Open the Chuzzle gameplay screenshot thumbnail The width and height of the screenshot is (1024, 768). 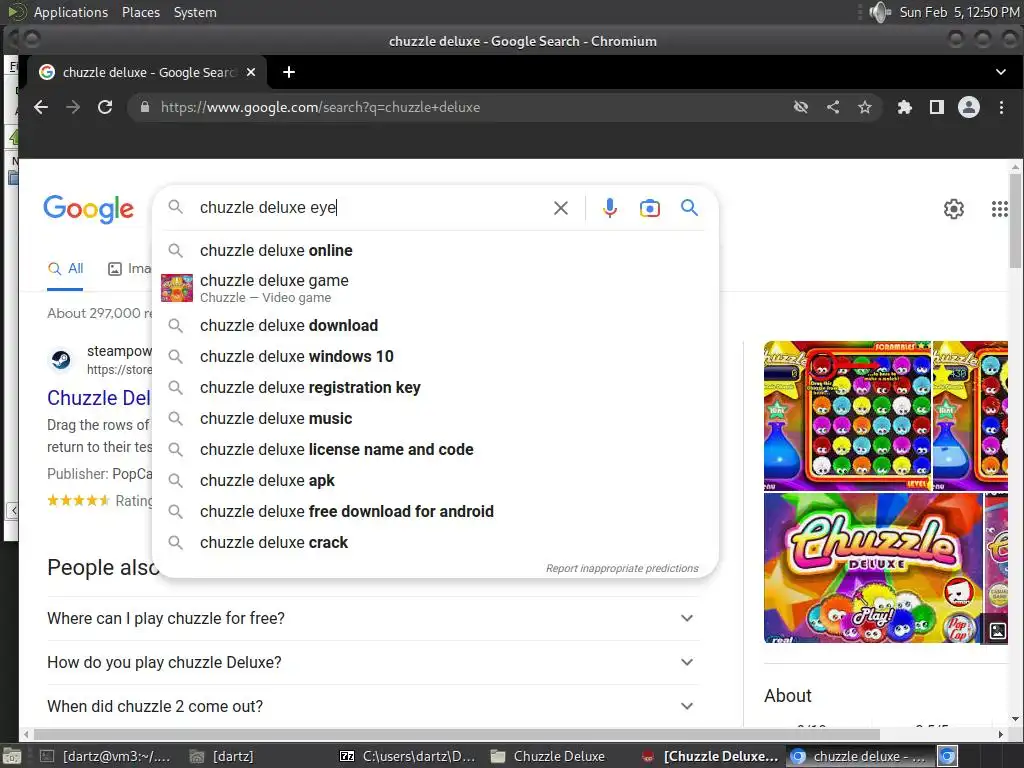coord(847,416)
